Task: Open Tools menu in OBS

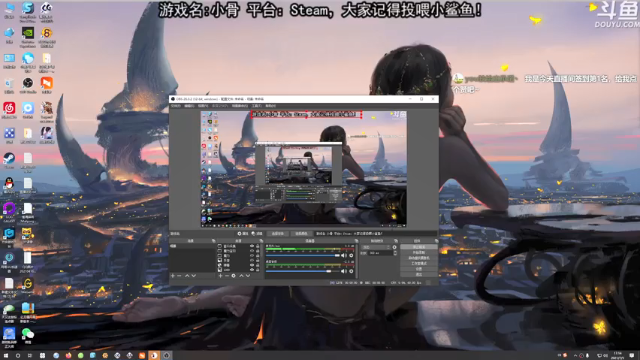Action: [257, 106]
